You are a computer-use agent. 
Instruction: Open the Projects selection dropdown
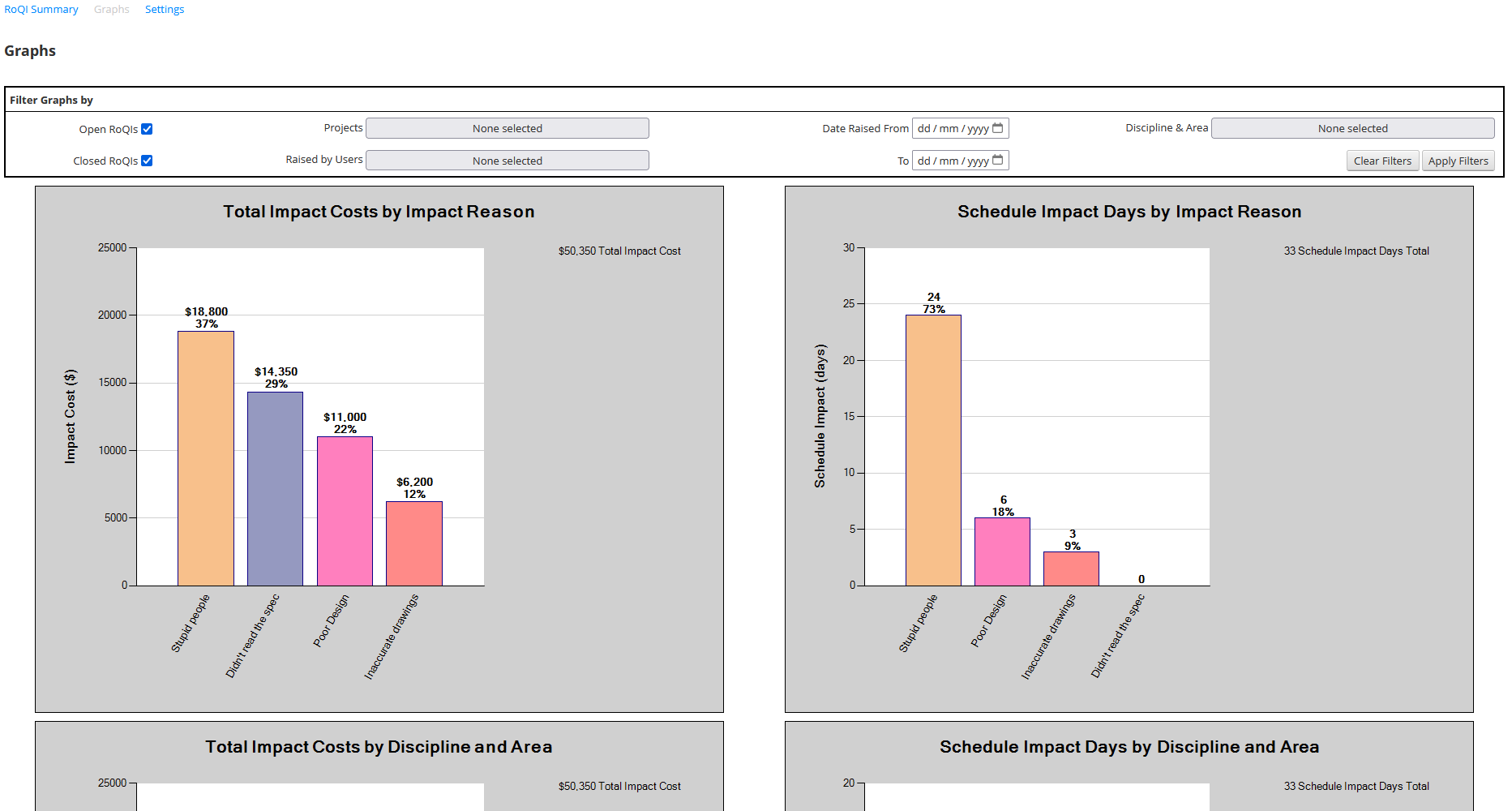click(507, 128)
